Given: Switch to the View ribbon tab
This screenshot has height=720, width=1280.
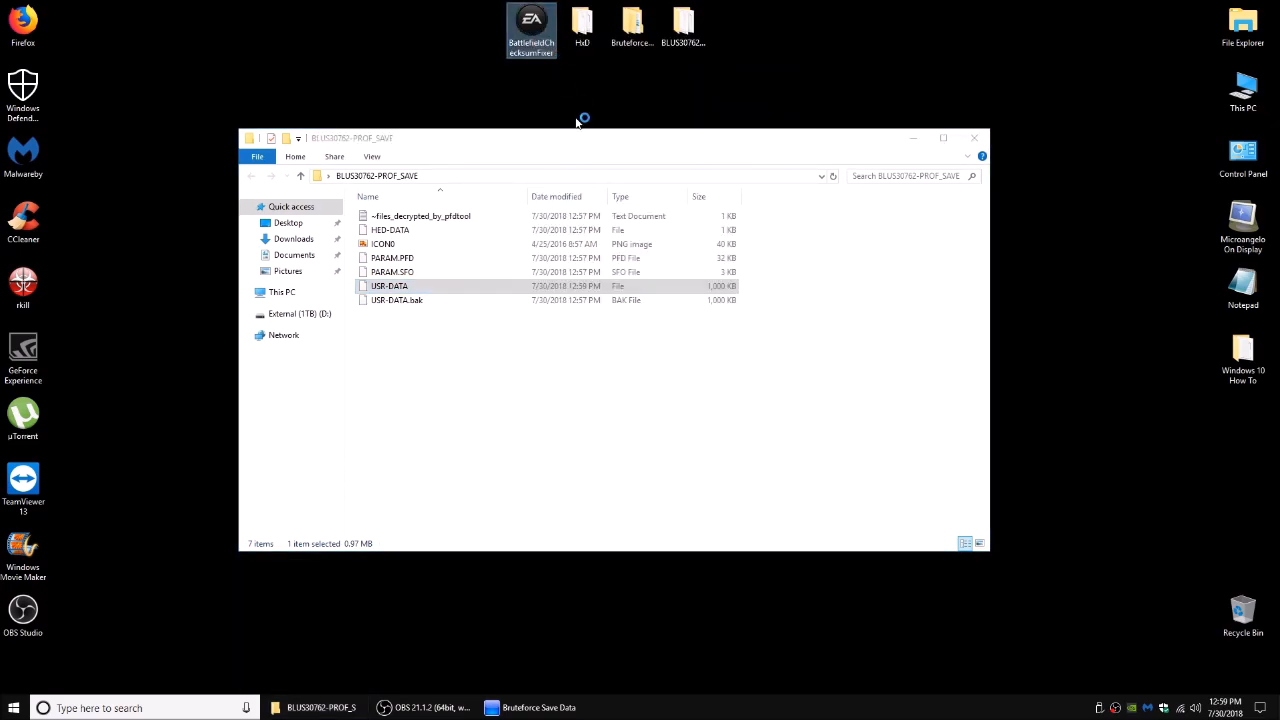Looking at the screenshot, I should click(372, 156).
